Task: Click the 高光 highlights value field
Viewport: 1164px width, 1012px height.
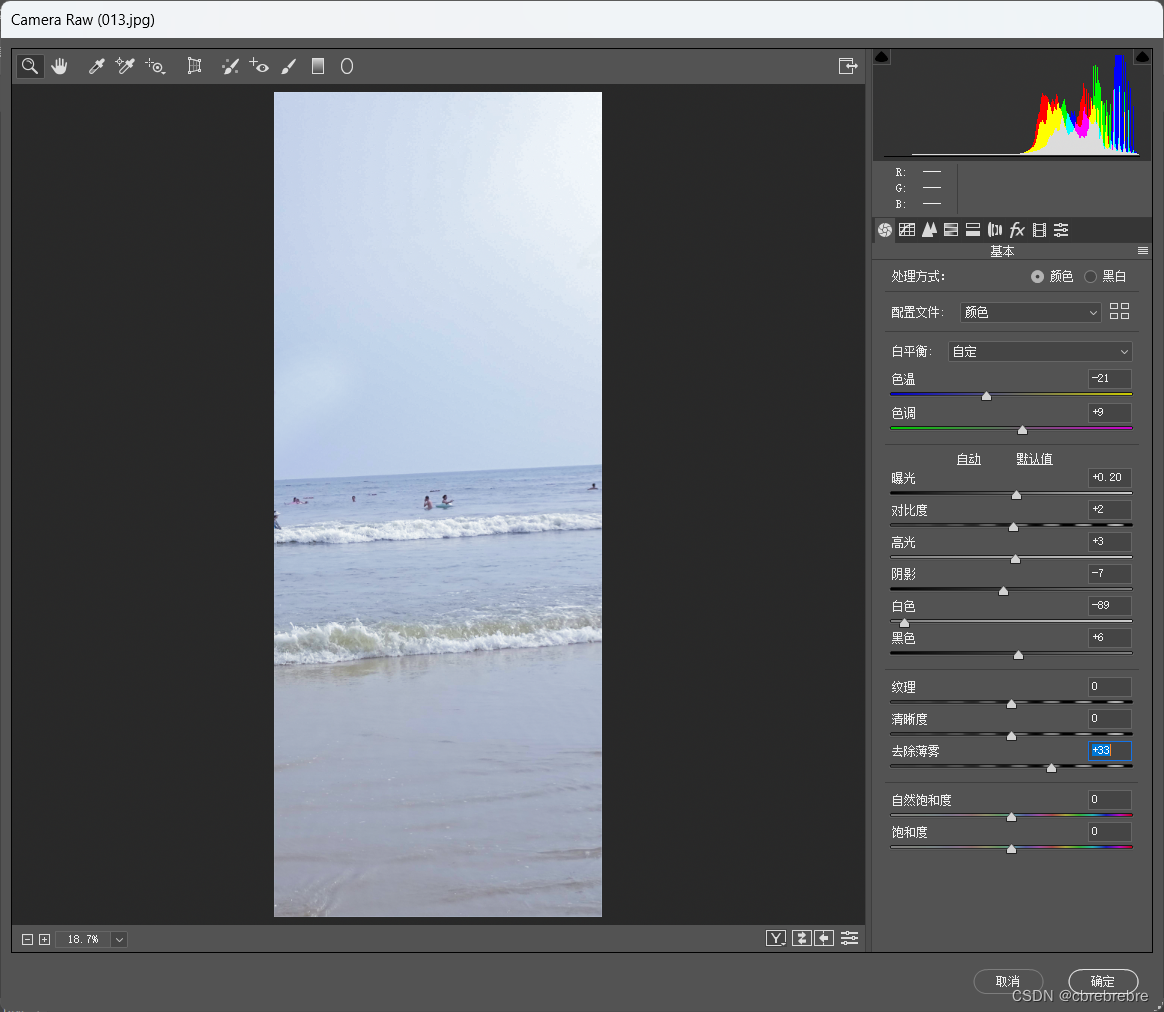Action: tap(1109, 541)
